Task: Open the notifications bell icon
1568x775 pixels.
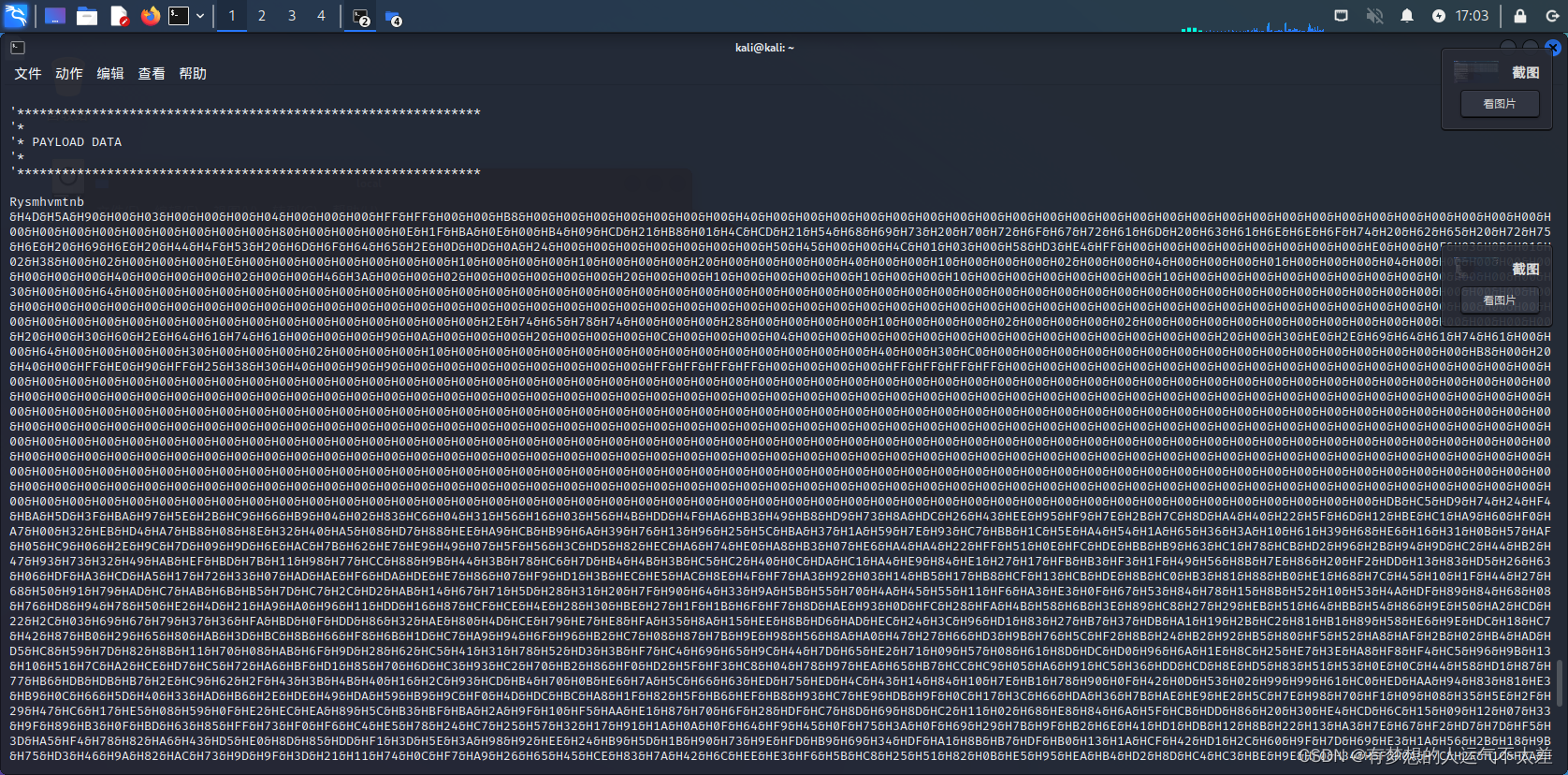Action: pos(1407,16)
